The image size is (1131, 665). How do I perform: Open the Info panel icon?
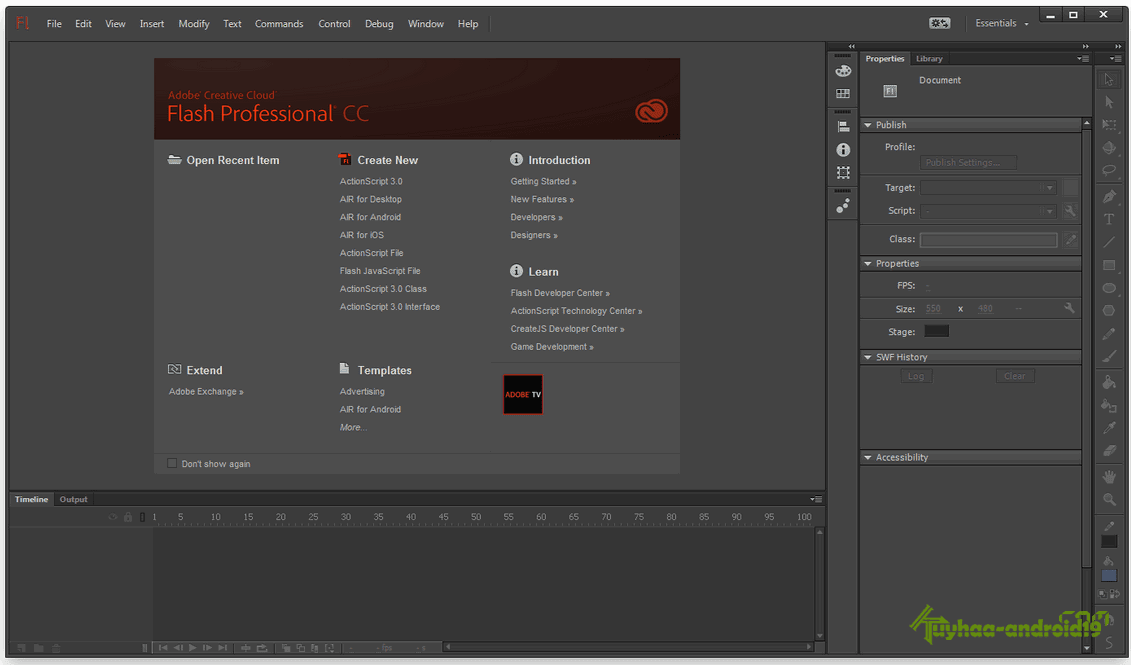843,149
